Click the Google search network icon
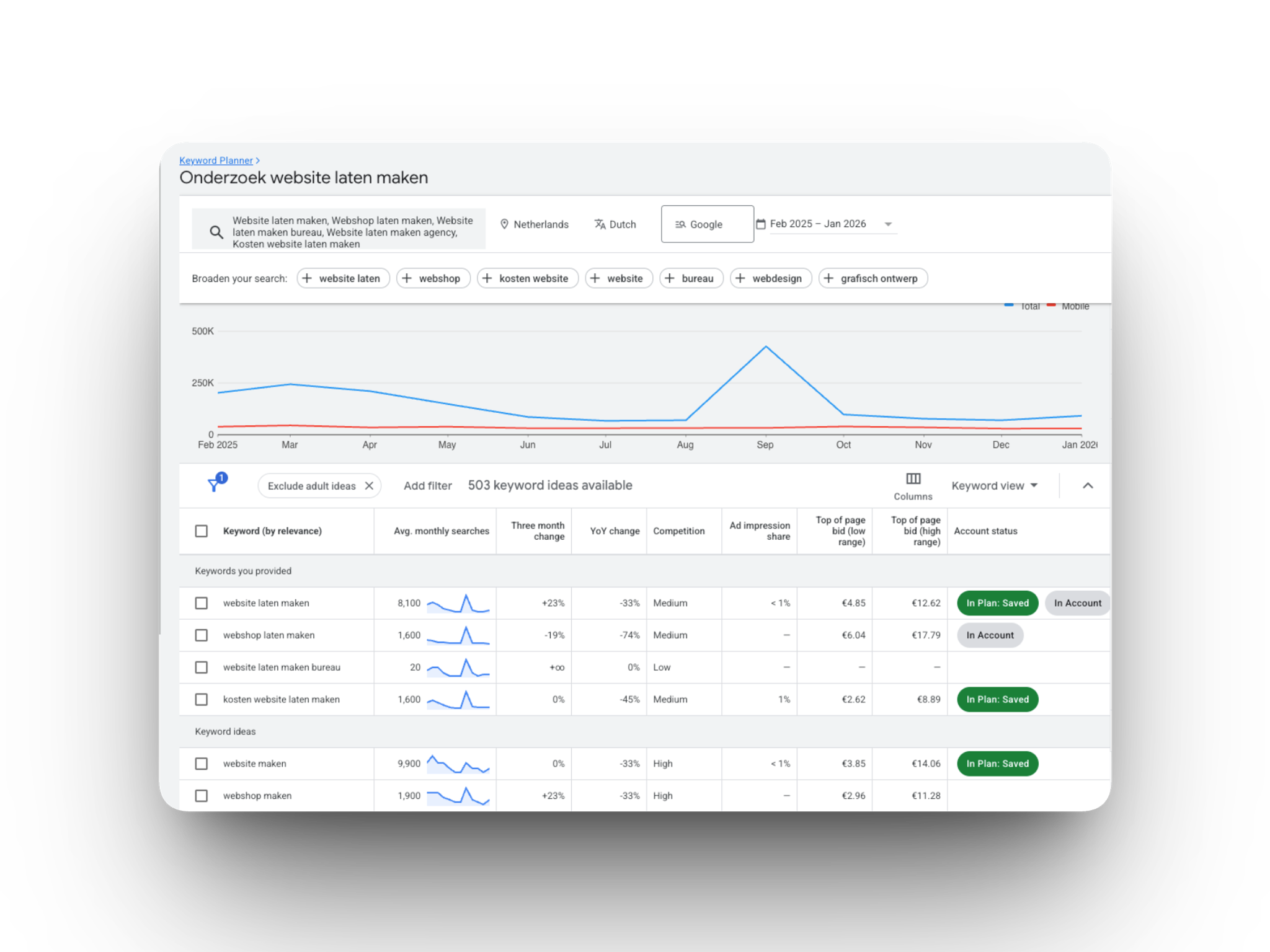 pos(680,224)
